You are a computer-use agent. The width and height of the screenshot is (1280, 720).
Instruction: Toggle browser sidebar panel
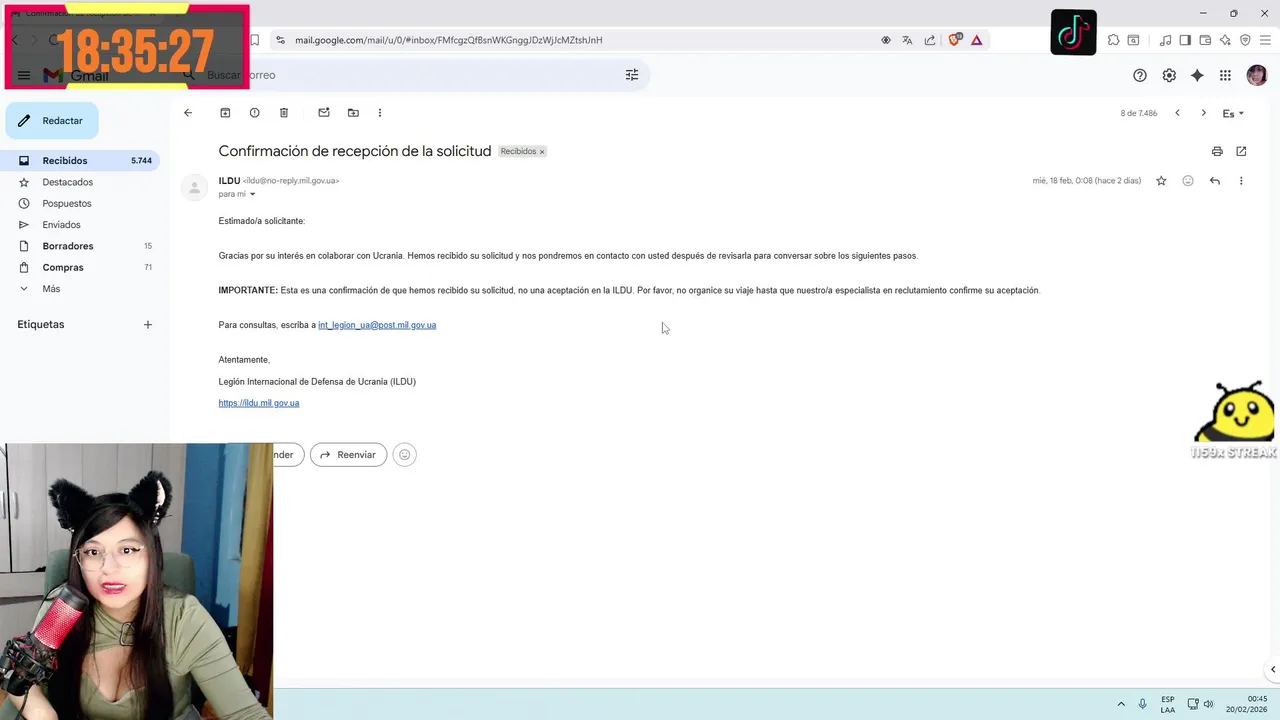[1185, 40]
